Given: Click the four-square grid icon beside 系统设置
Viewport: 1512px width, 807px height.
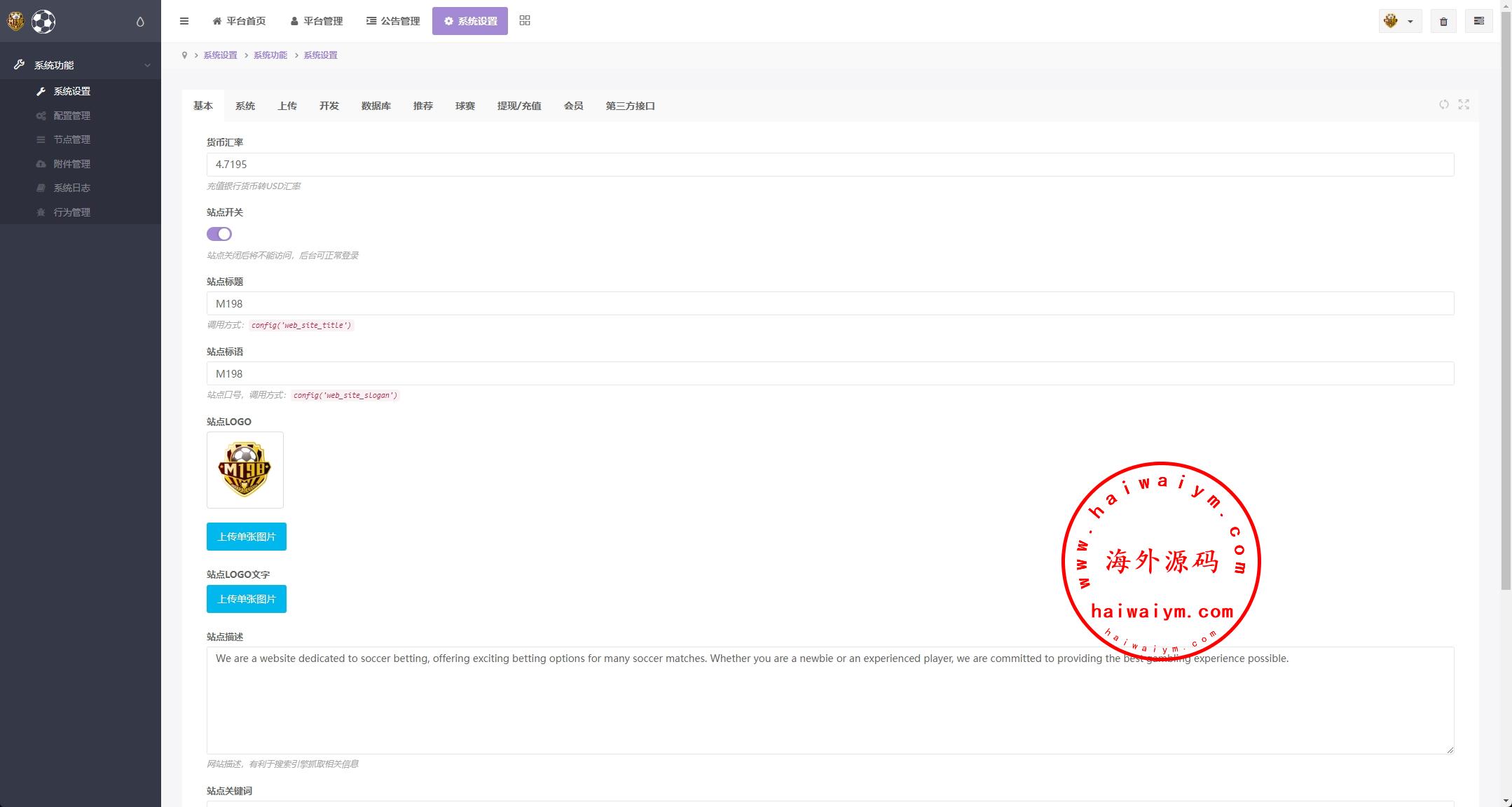Looking at the screenshot, I should [525, 21].
